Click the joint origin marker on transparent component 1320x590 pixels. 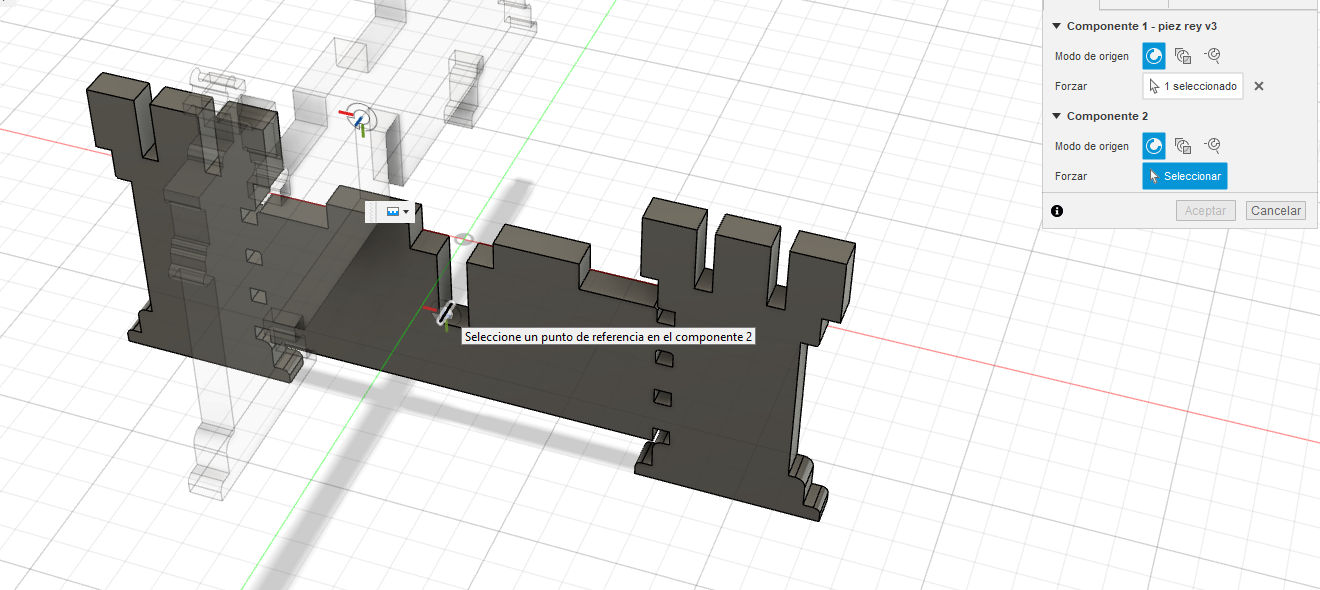(x=360, y=119)
